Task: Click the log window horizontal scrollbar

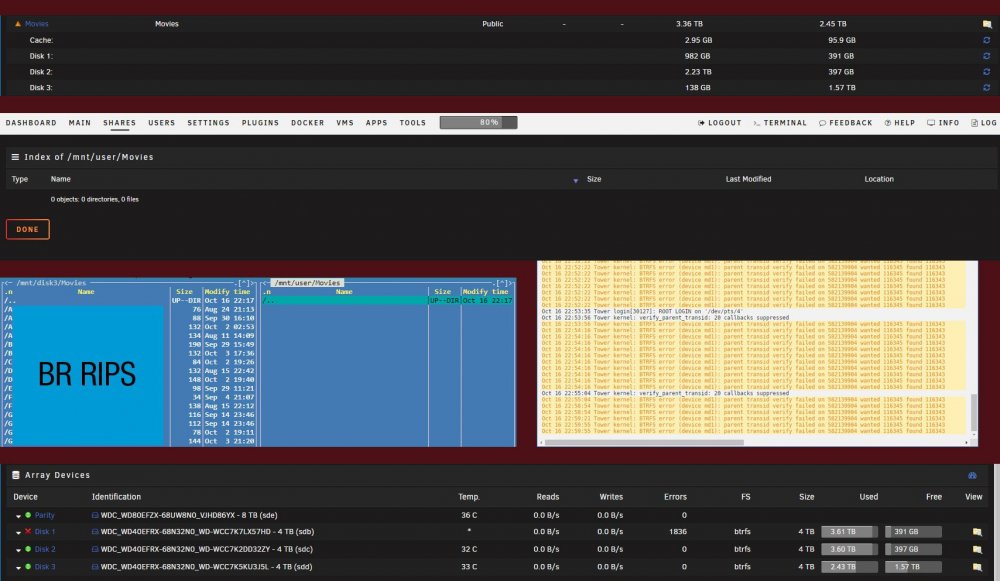Action: 644,442
